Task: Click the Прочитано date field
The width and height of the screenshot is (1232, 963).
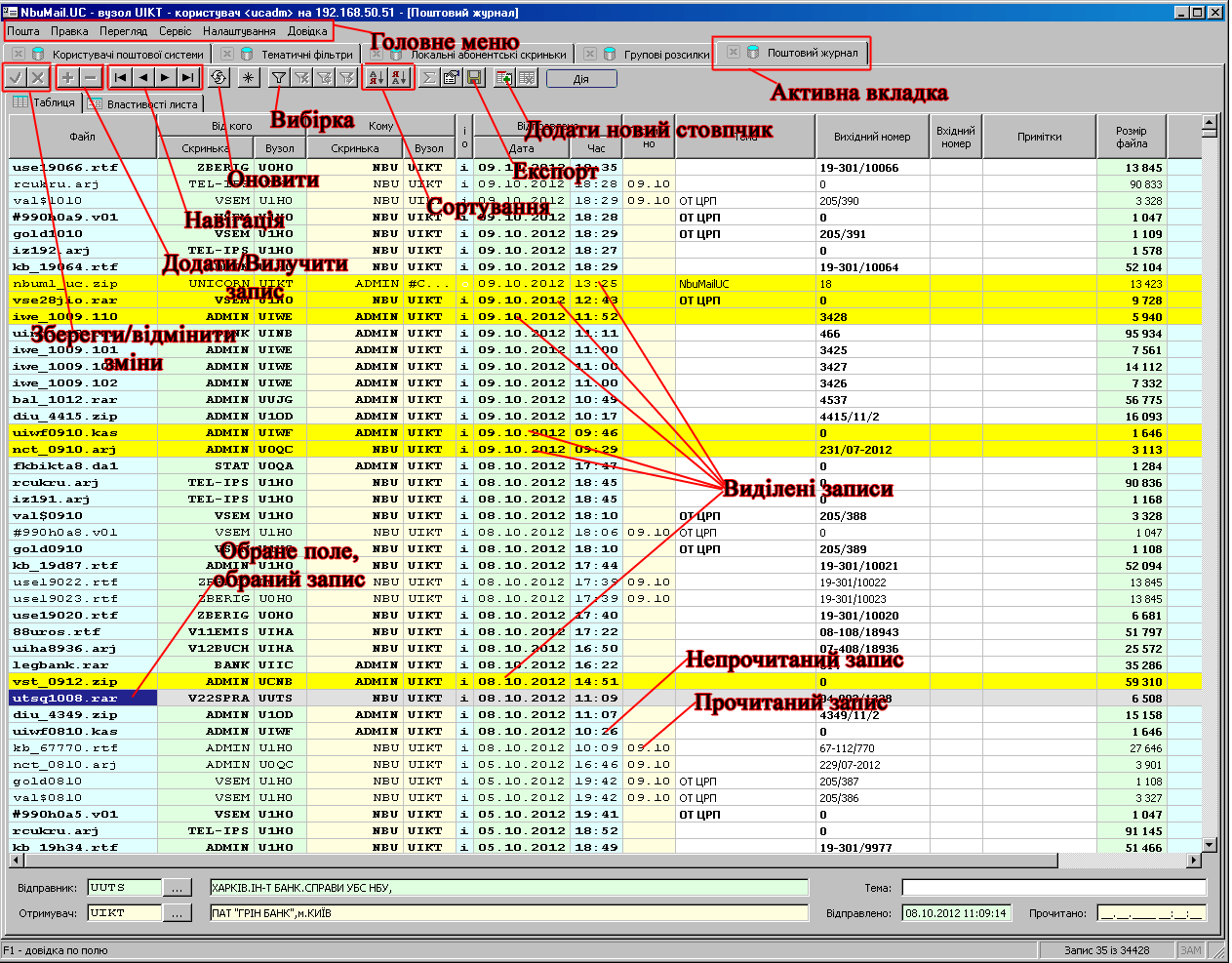Action: point(1152,913)
